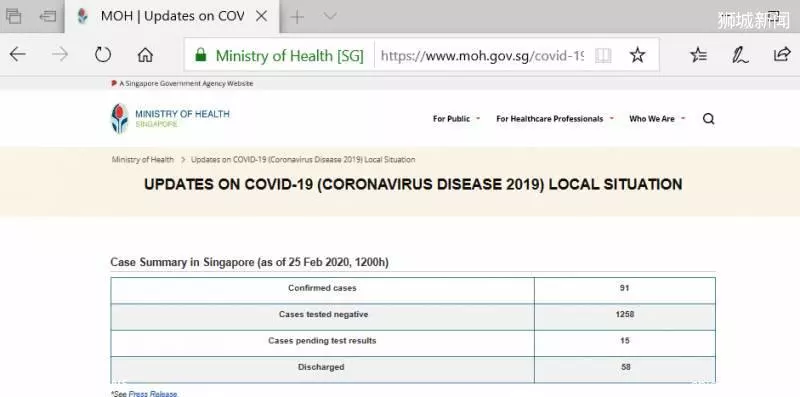Click the browser Forward arrow
800x397 pixels.
[60, 54]
